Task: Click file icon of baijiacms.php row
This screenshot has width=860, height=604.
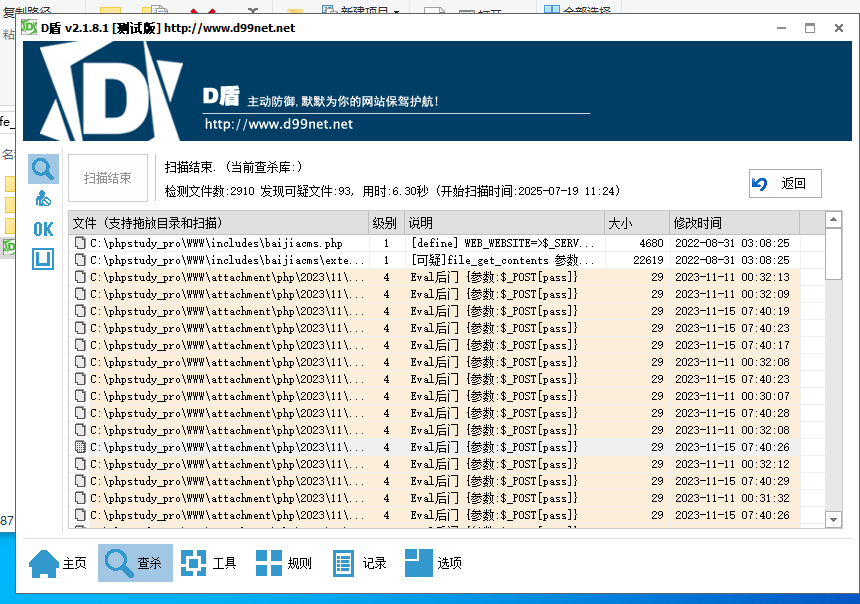Action: pyautogui.click(x=80, y=243)
